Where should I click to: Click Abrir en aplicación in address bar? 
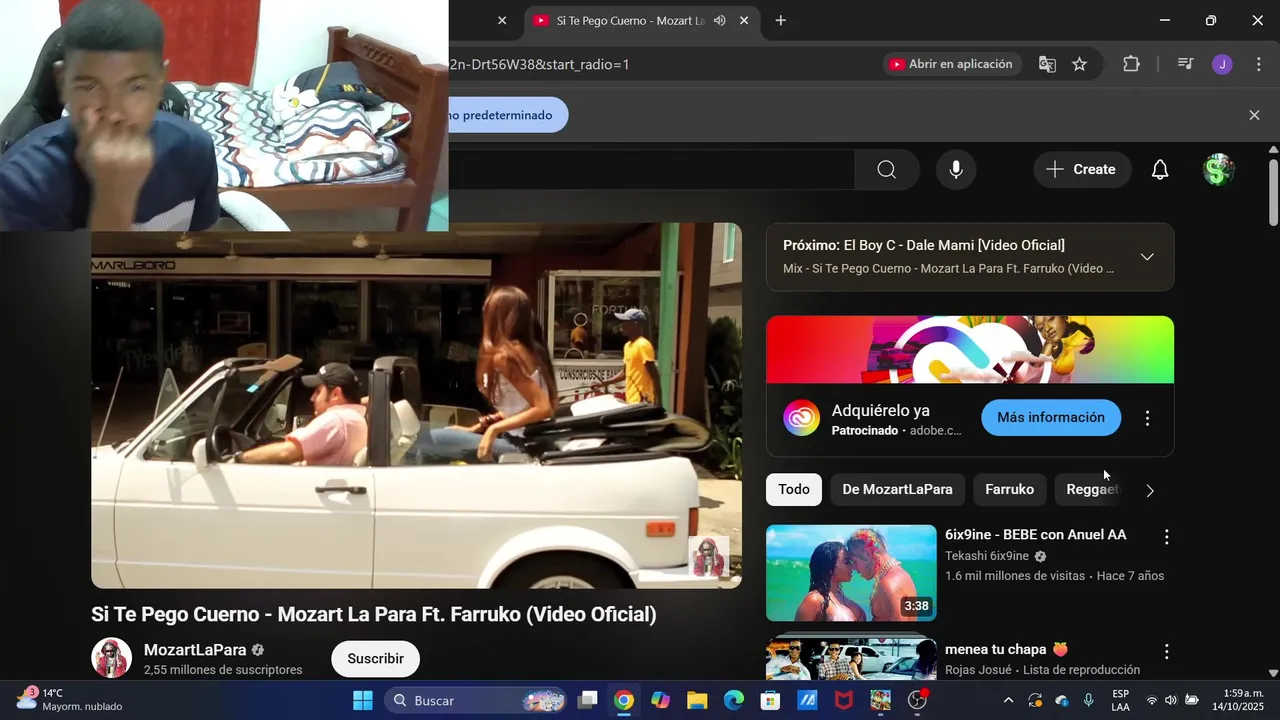(x=952, y=64)
